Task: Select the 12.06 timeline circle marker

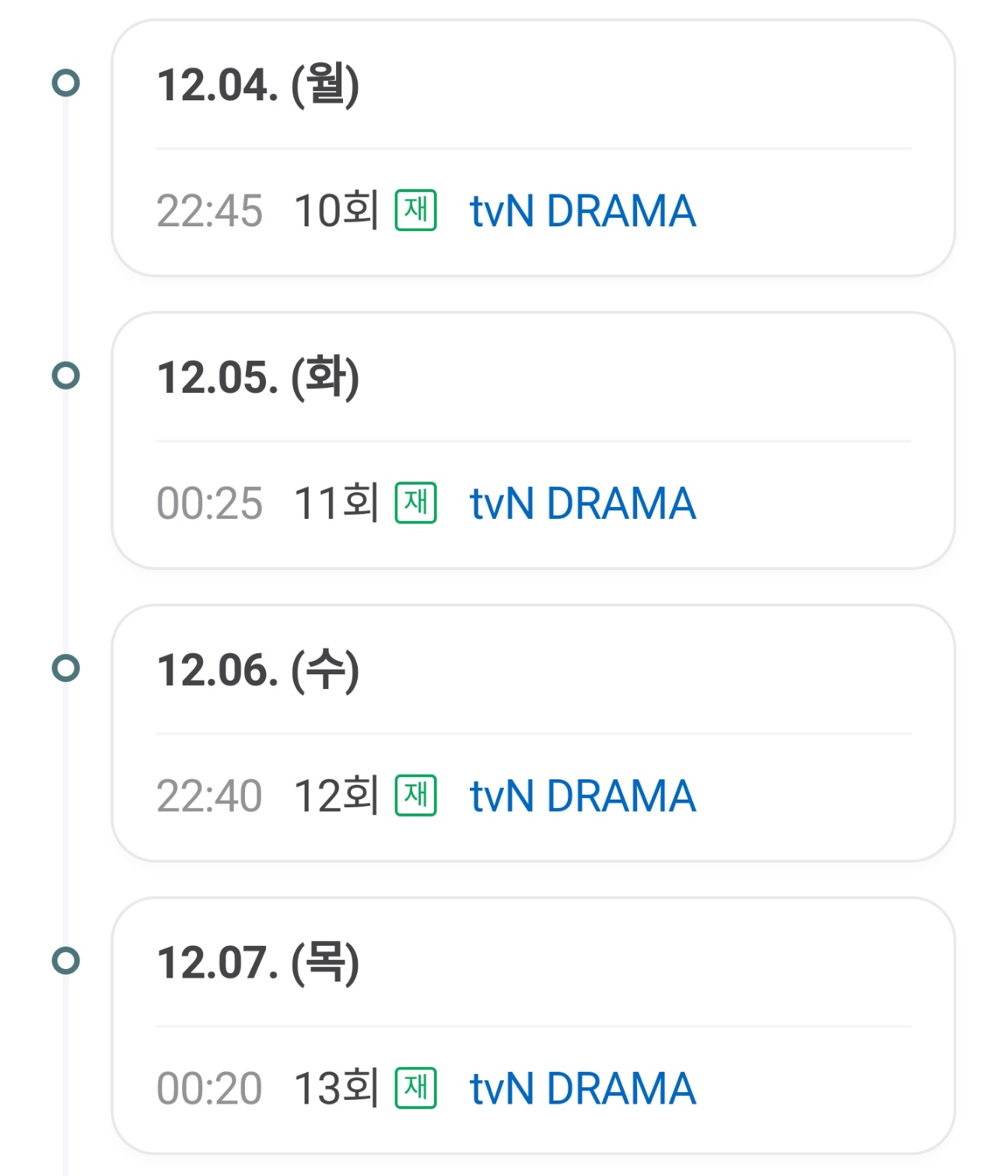Action: tap(66, 668)
